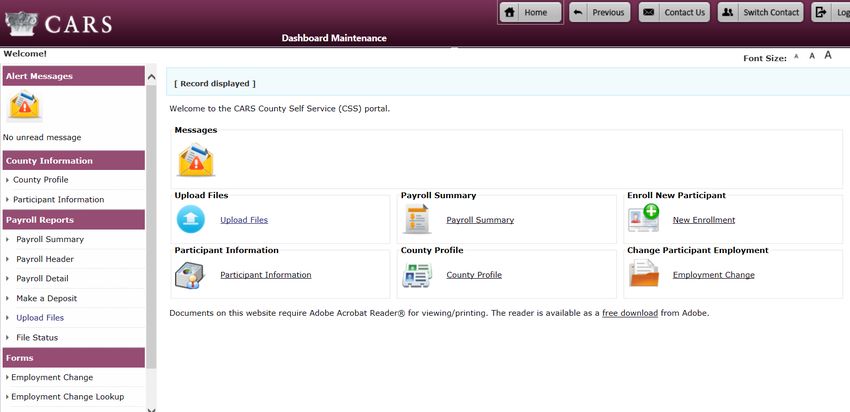Click the Logout exit icon
This screenshot has height=412, width=850.
pyautogui.click(x=821, y=12)
